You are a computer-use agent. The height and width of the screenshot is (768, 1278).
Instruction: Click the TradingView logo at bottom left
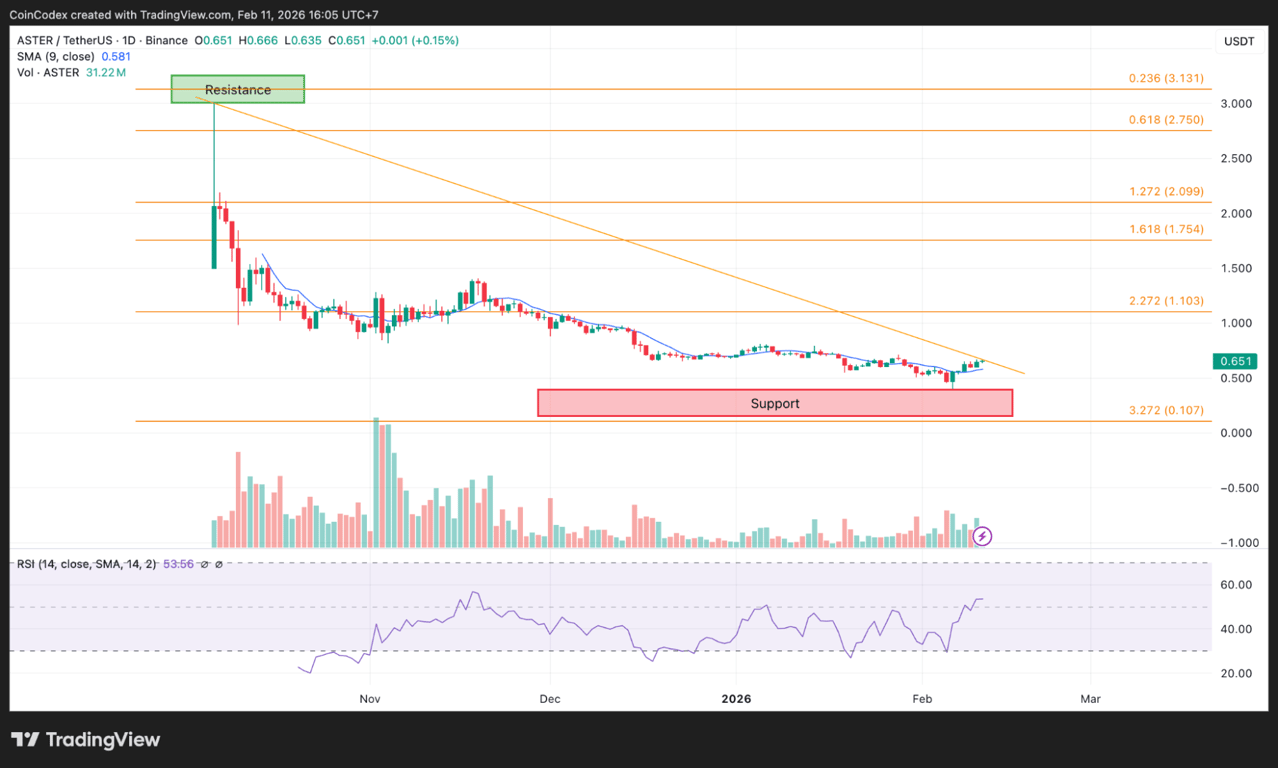point(85,739)
